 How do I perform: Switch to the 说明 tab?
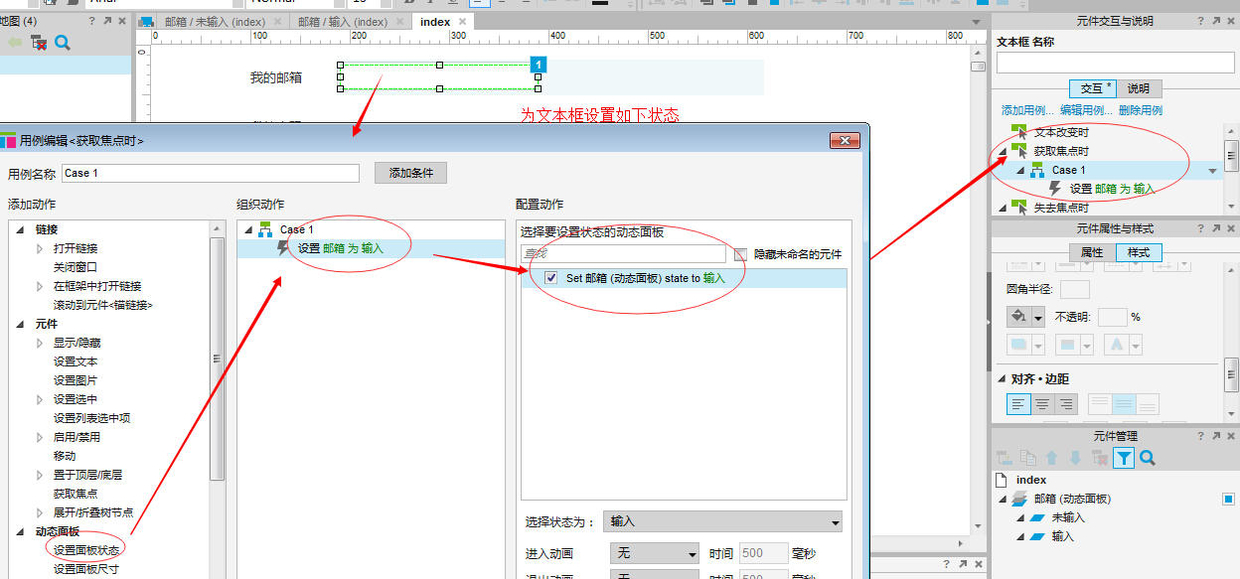click(x=1138, y=88)
